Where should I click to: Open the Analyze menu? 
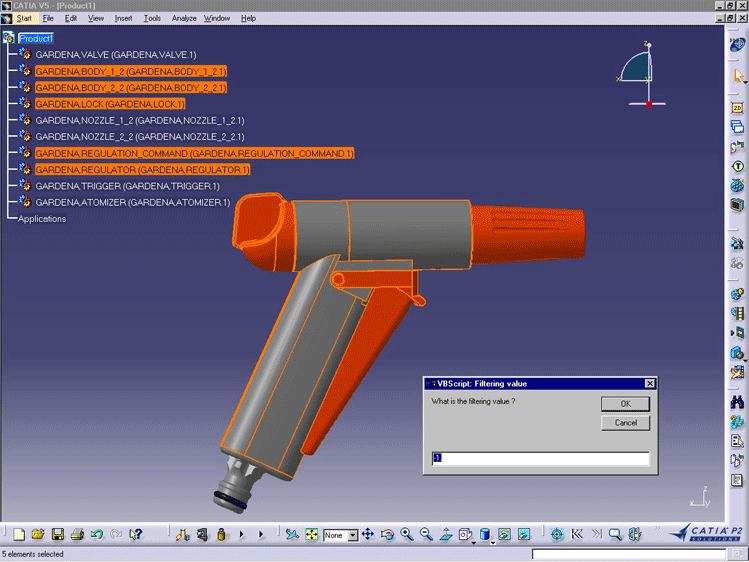(x=184, y=18)
